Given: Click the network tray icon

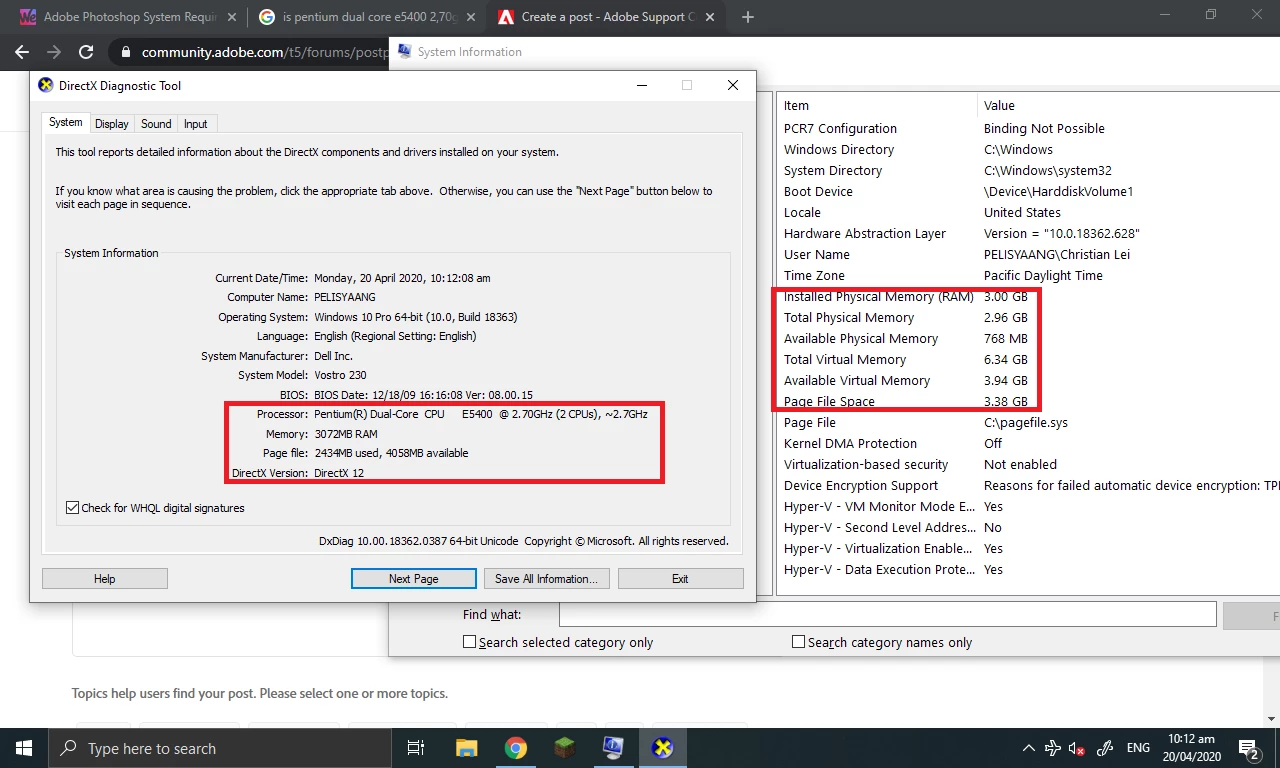Looking at the screenshot, I should click(1052, 748).
